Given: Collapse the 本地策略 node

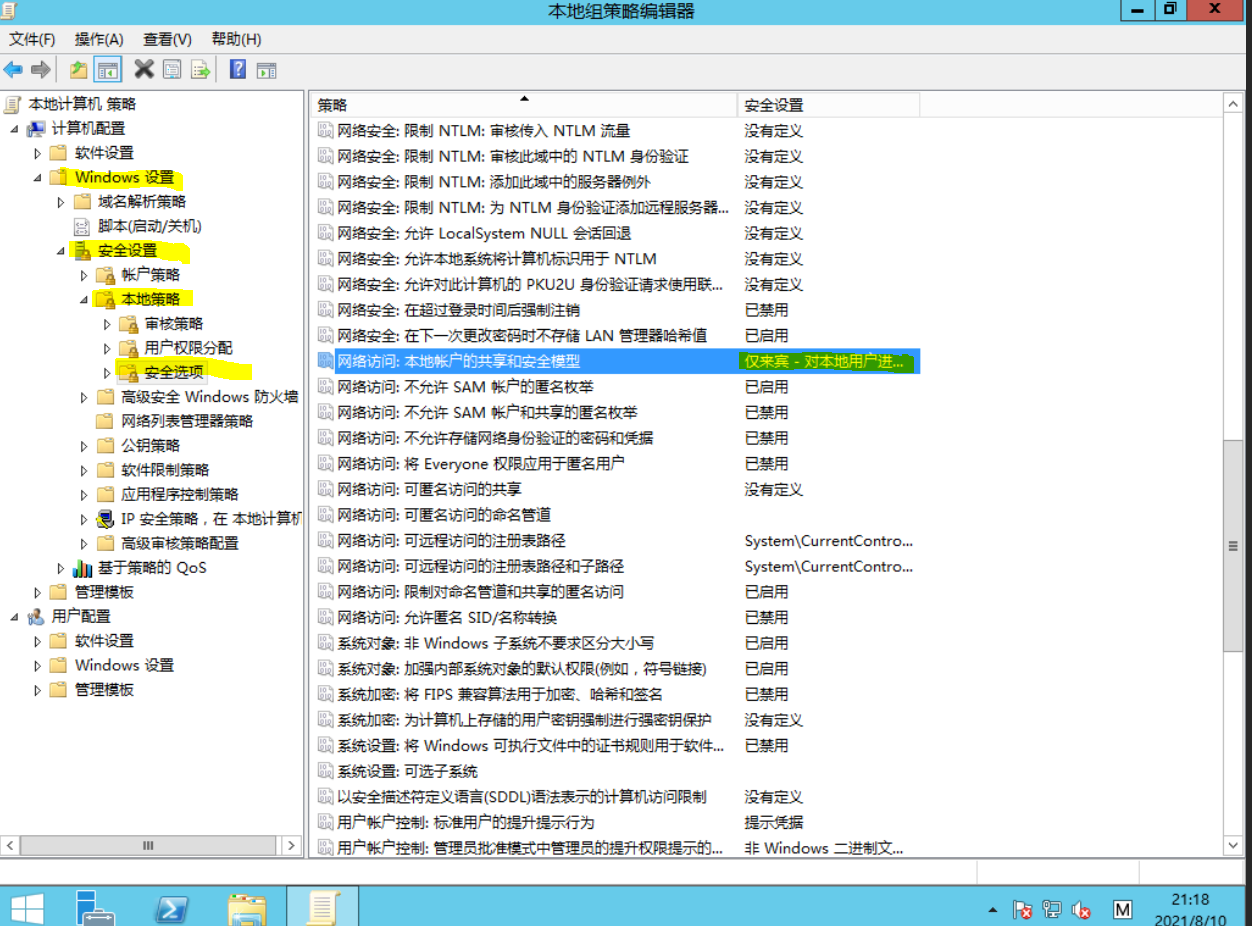Looking at the screenshot, I should [x=85, y=300].
